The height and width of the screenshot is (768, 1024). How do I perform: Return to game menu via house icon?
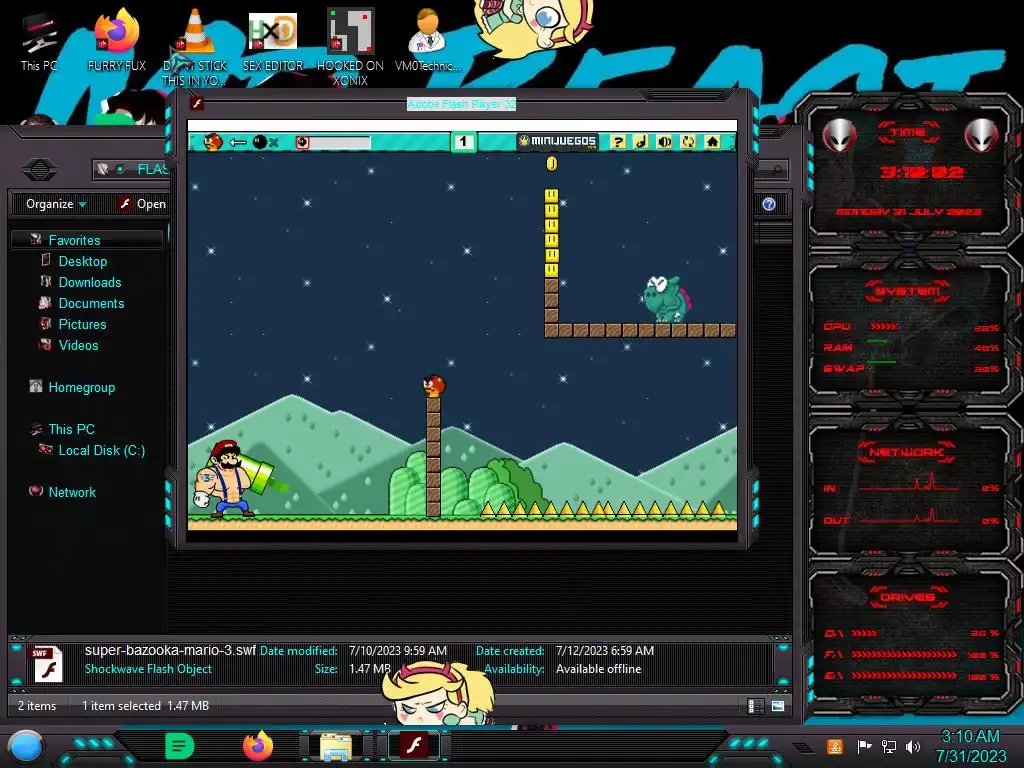(712, 142)
